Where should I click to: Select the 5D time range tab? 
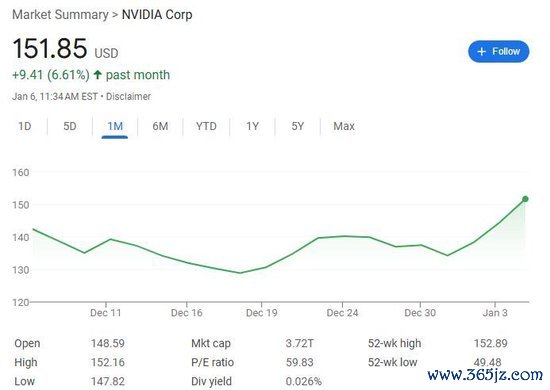[x=70, y=126]
